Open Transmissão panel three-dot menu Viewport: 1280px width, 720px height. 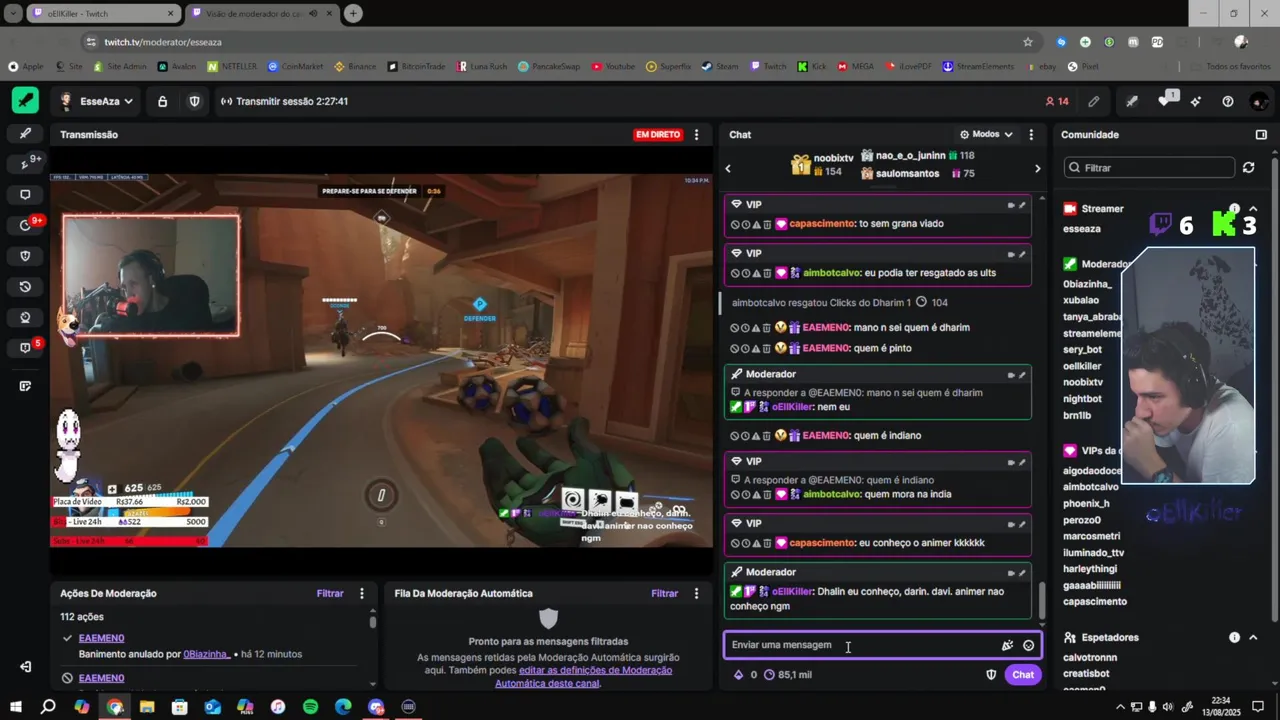[697, 134]
